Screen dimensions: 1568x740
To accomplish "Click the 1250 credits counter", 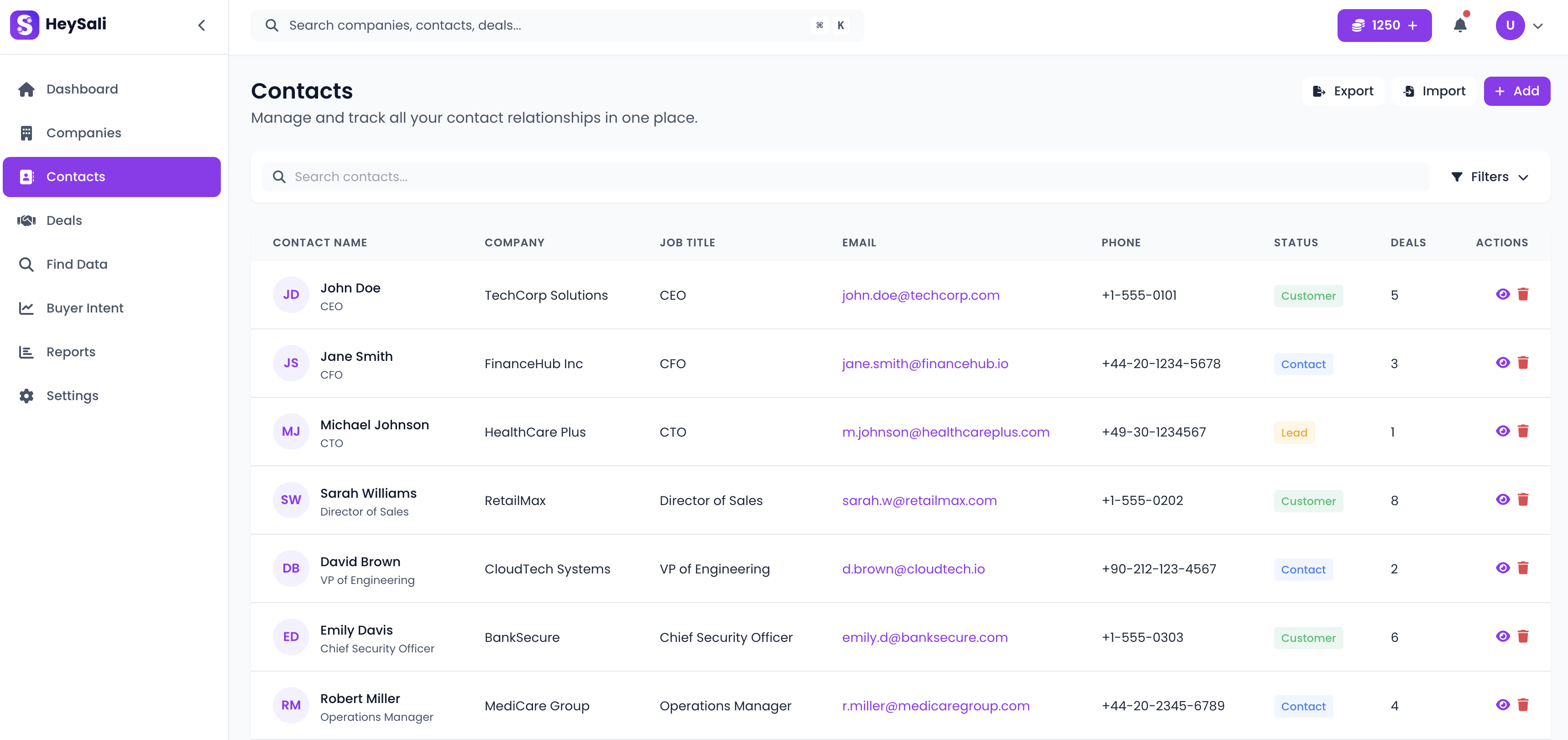I will point(1384,25).
